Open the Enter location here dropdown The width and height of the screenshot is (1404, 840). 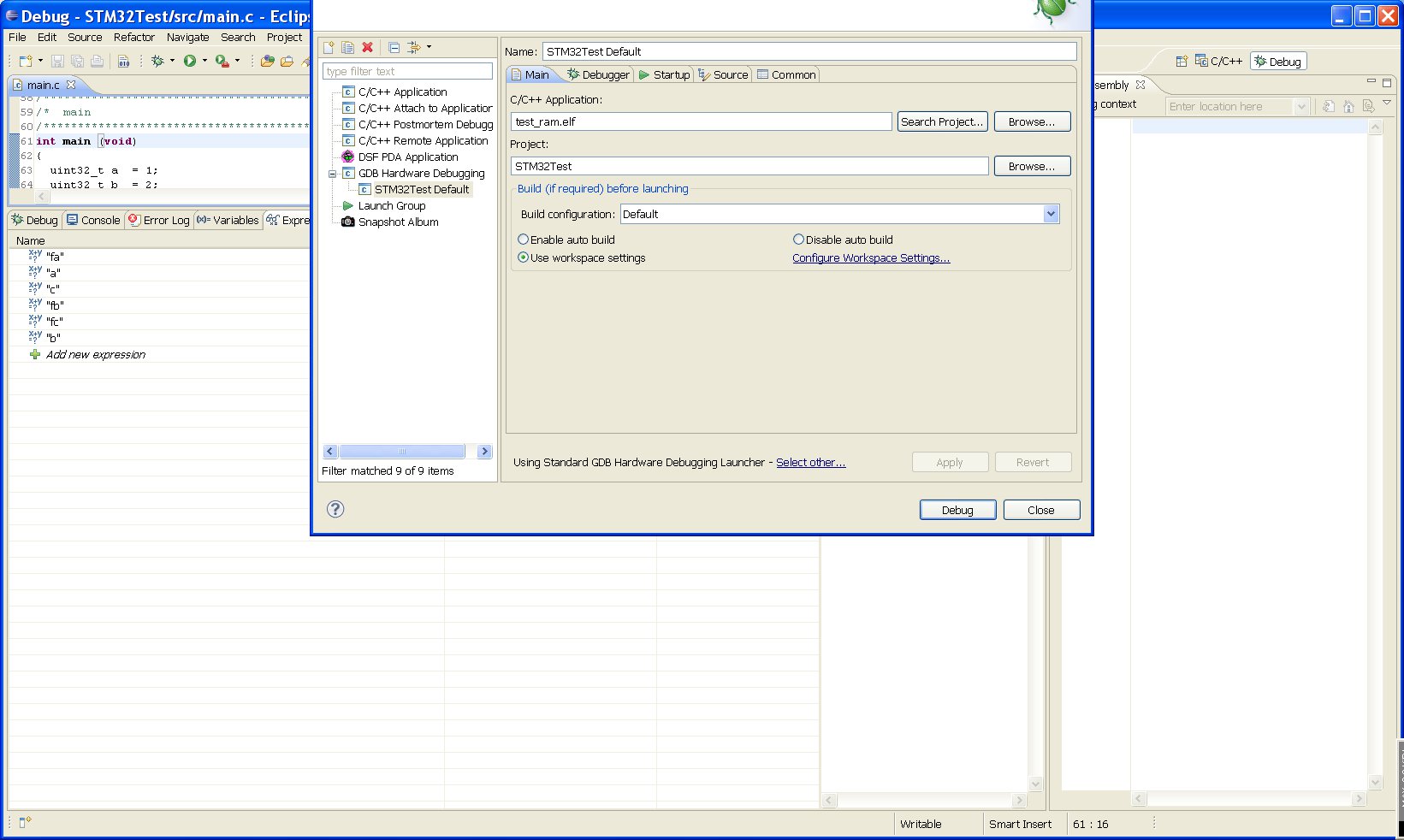click(x=1301, y=106)
